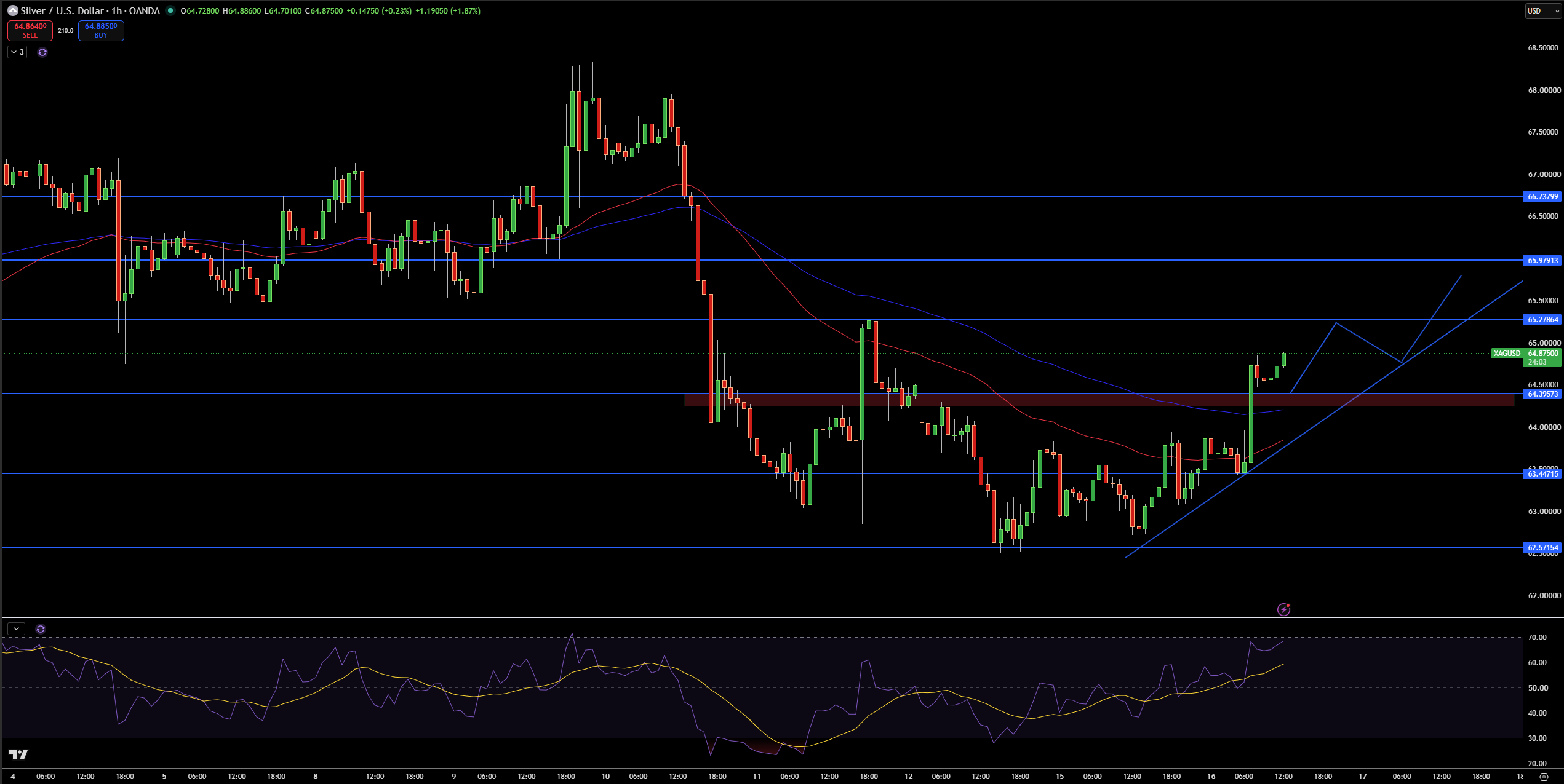The width and height of the screenshot is (1564, 784).
Task: Click the Silver symbol logo icon
Action: pos(12,10)
